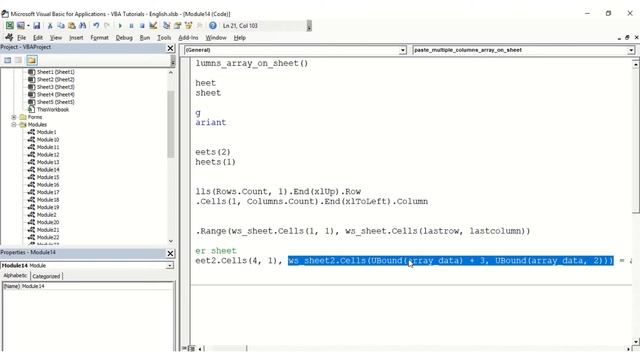Select ThisWorkbook in project tree
640x360 pixels.
53,109
